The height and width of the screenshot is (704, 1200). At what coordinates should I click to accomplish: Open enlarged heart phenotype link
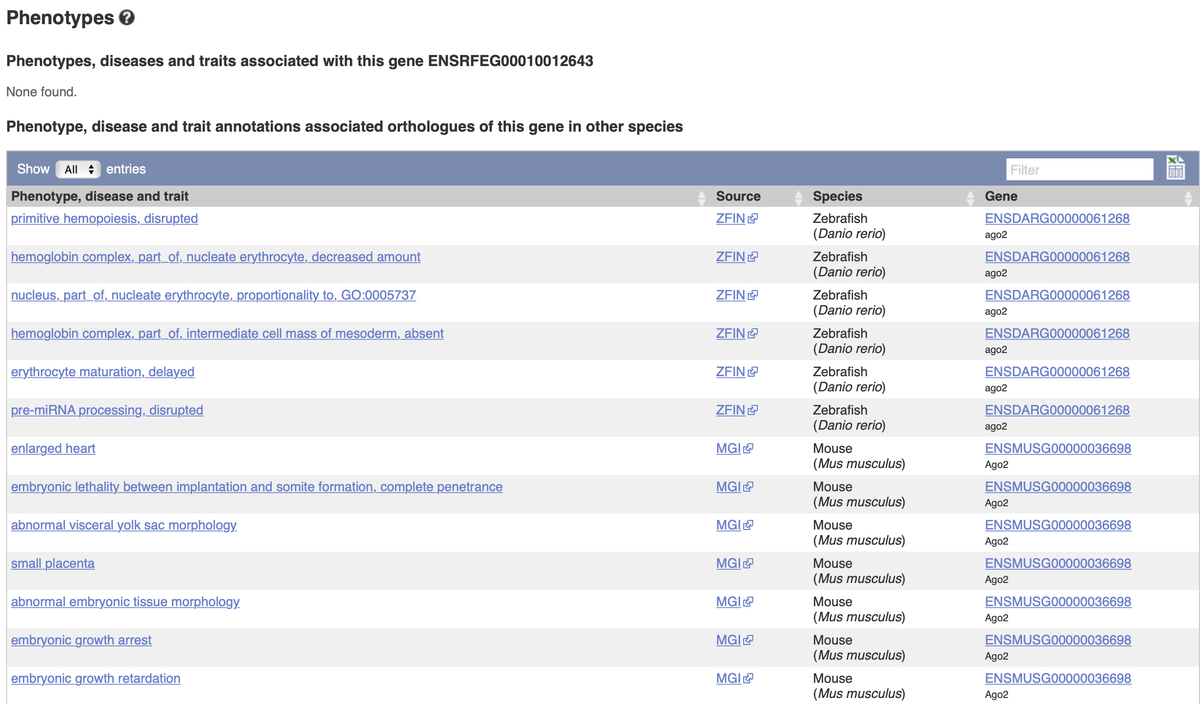pos(53,448)
